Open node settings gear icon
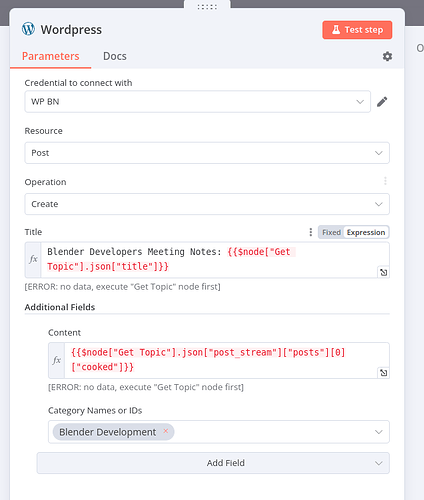424x500 pixels. tap(387, 56)
